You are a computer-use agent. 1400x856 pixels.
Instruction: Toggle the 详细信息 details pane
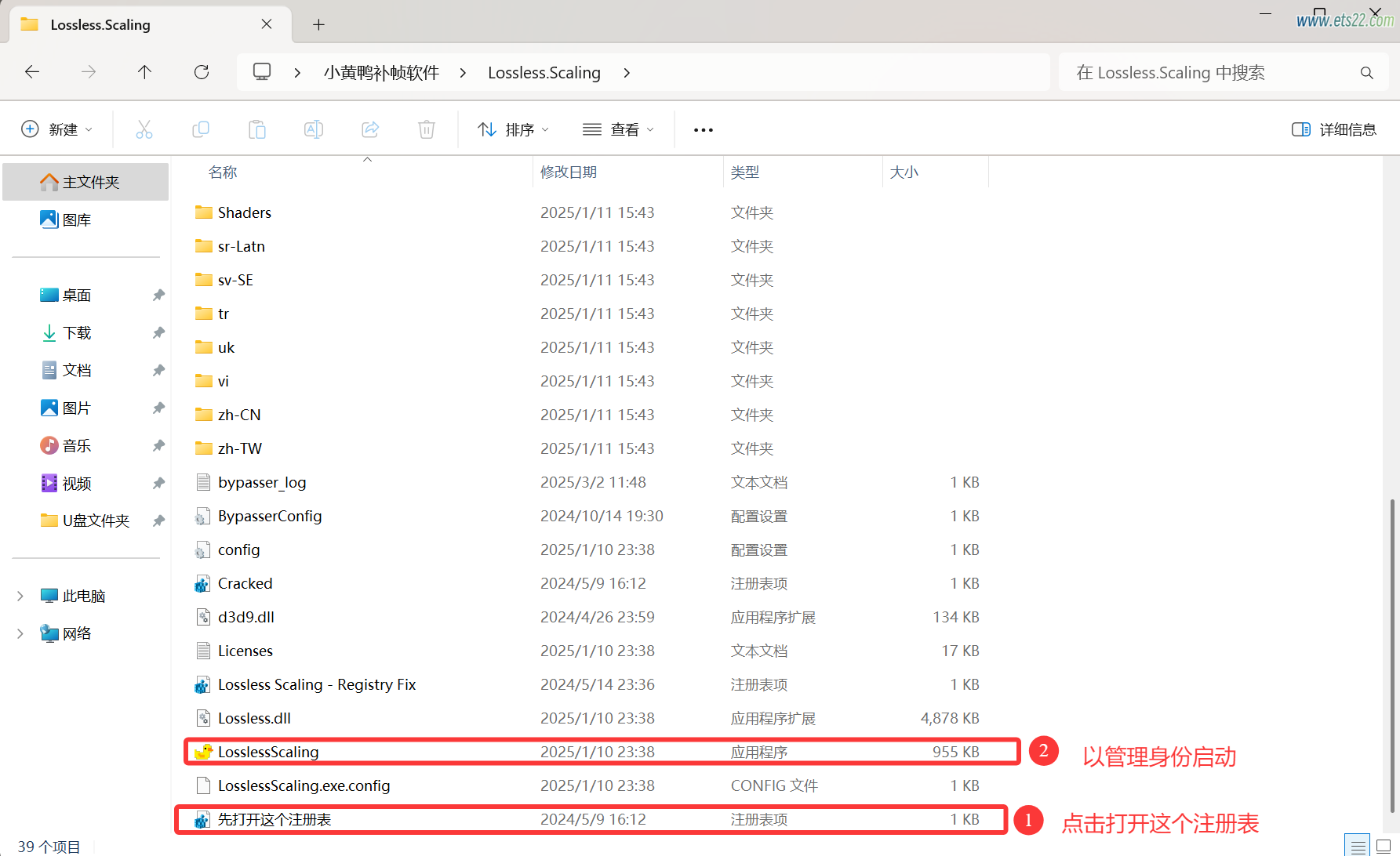point(1334,129)
